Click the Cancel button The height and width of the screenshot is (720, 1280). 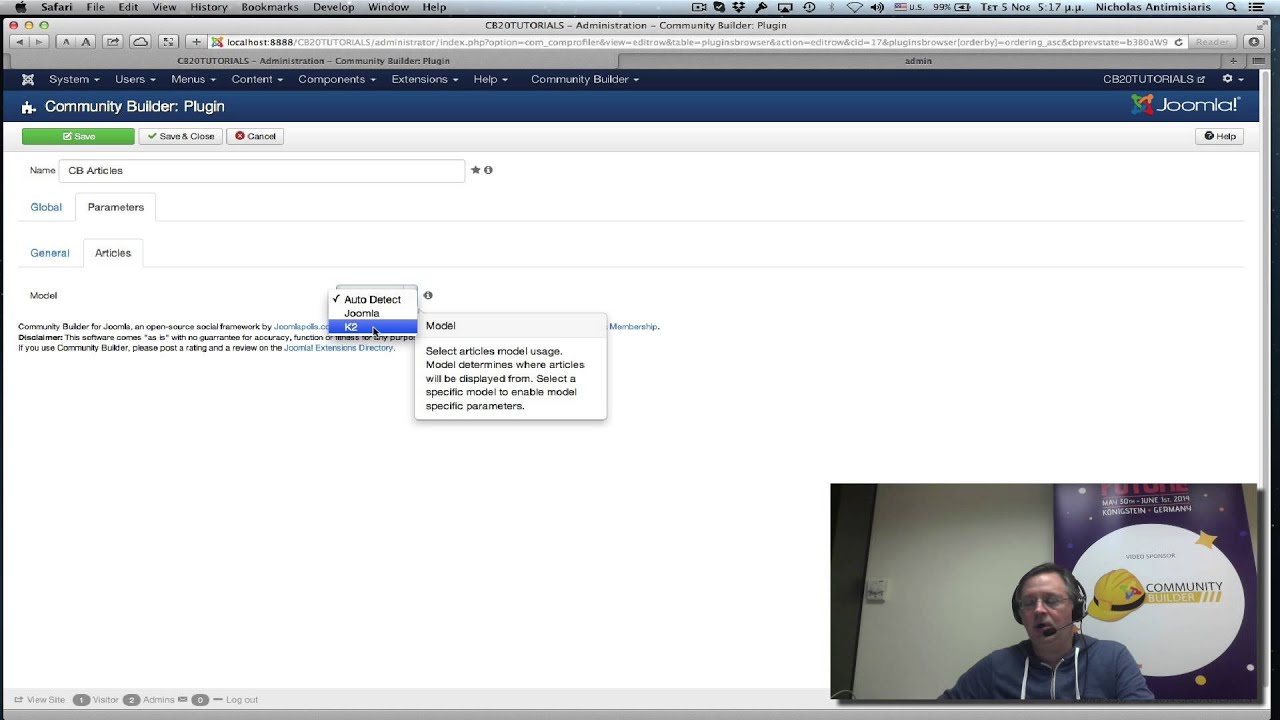(x=255, y=136)
